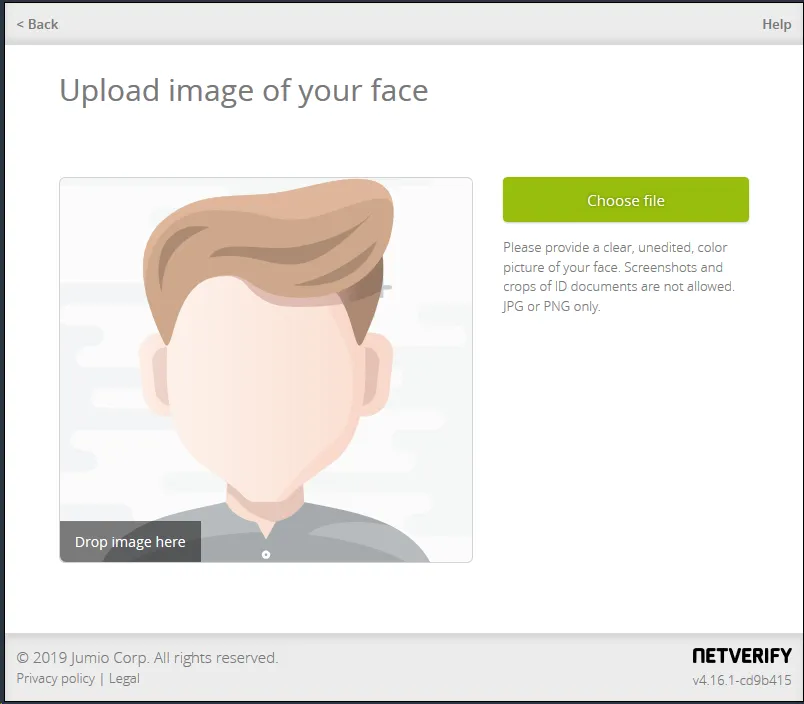This screenshot has height=704, width=804.
Task: Click the 'JPG or PNG only.' note
Action: (x=551, y=306)
